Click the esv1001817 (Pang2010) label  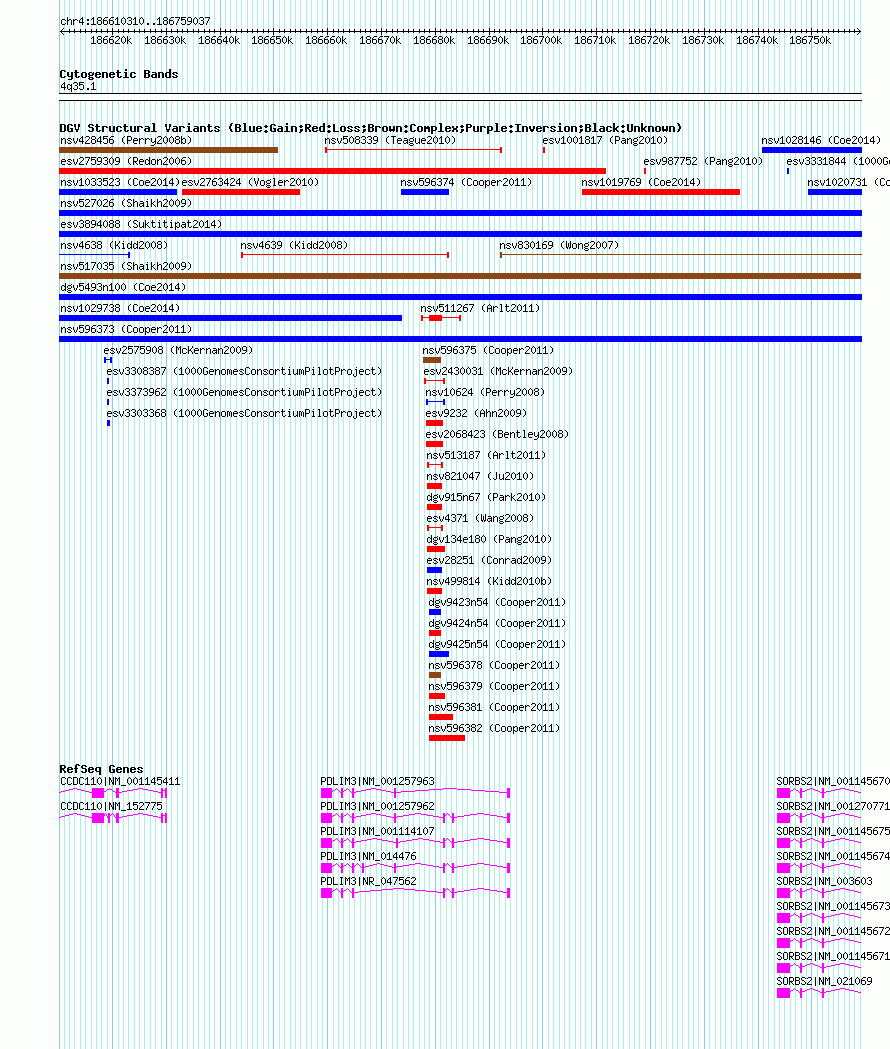(x=605, y=140)
